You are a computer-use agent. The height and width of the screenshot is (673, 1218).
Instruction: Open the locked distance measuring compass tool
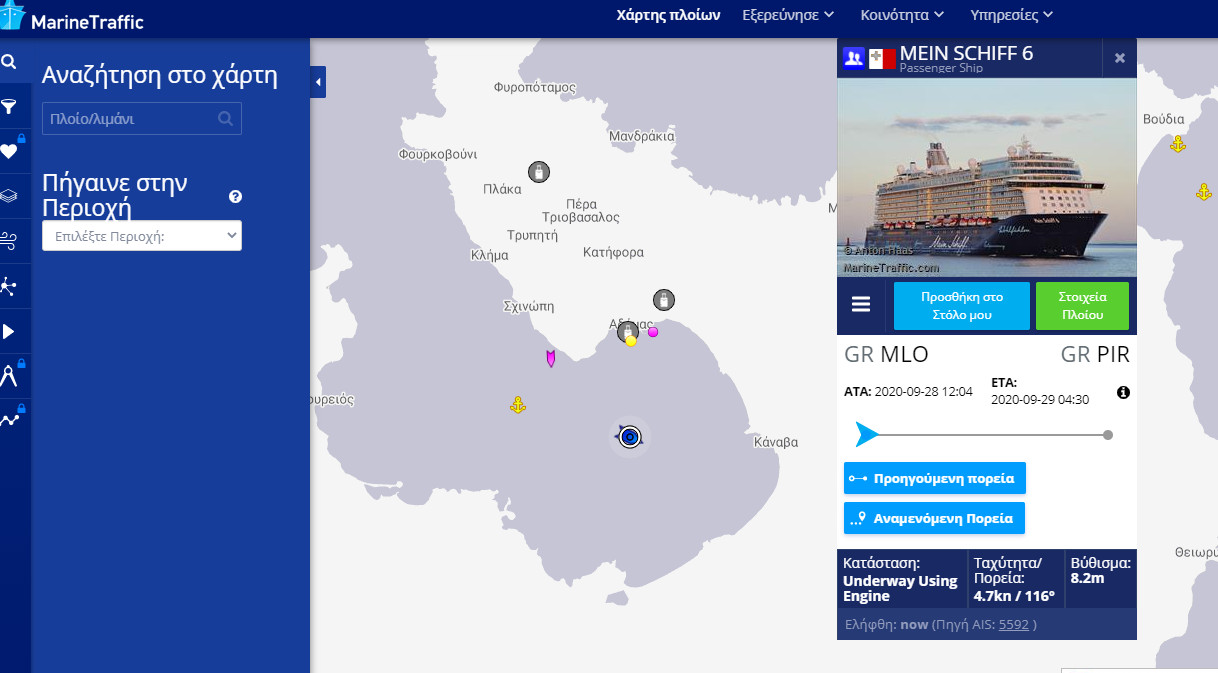(x=9, y=376)
